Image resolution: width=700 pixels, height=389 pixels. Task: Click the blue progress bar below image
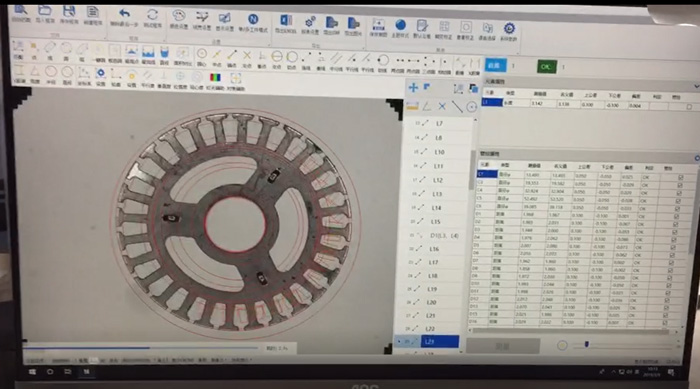pyautogui.click(x=87, y=347)
